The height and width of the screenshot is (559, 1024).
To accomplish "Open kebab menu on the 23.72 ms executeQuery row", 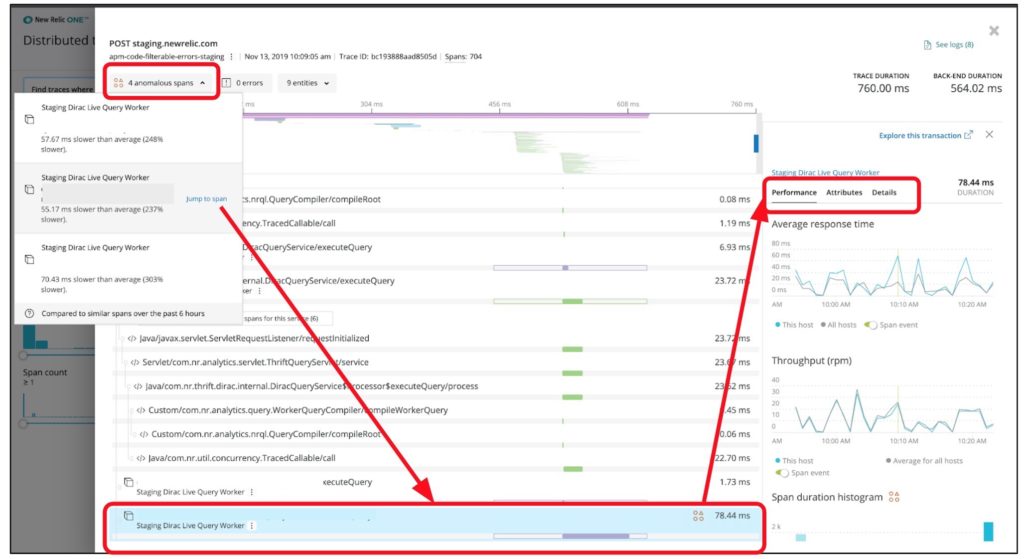I will point(260,291).
